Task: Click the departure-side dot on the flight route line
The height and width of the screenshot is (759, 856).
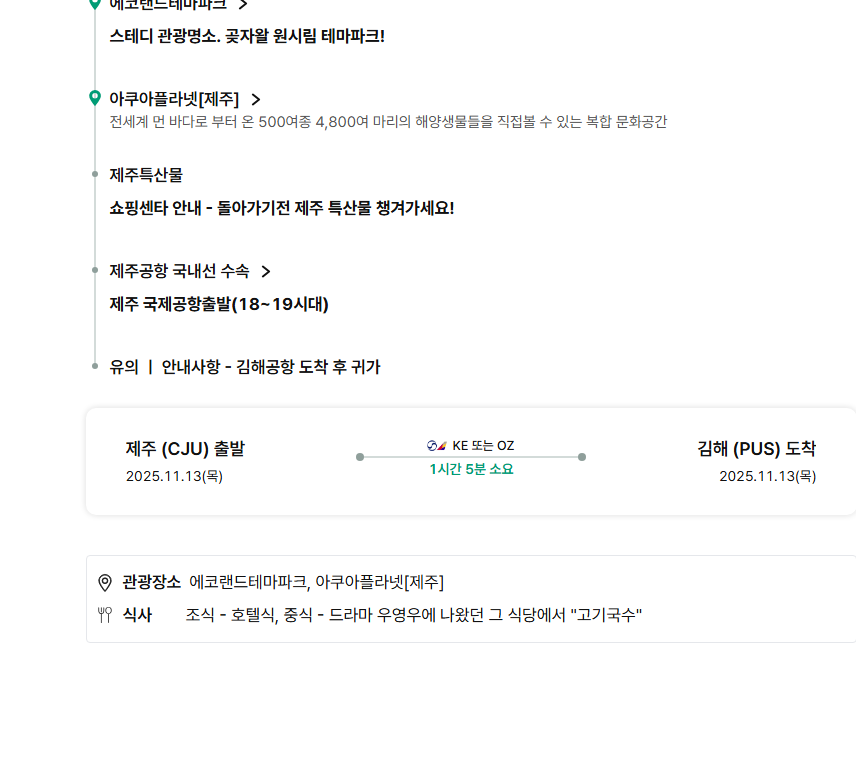Action: pyautogui.click(x=360, y=457)
